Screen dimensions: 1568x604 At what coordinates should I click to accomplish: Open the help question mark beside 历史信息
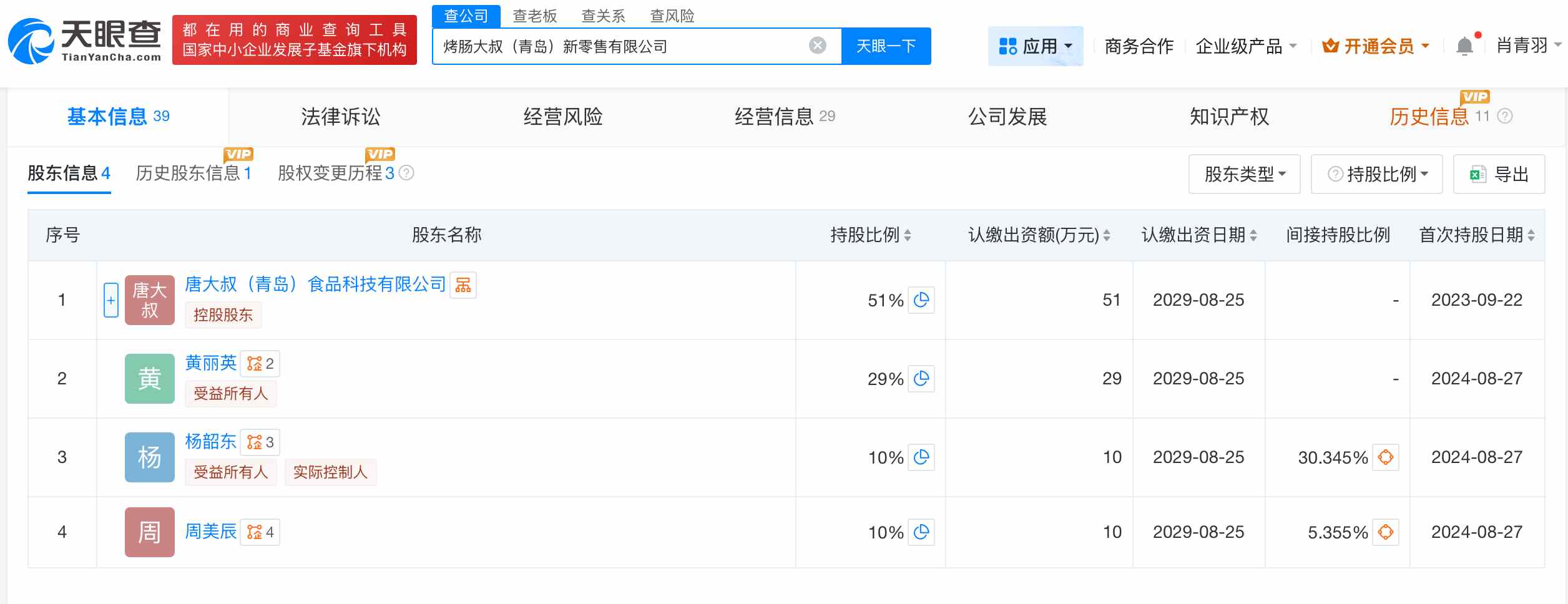click(x=1504, y=115)
